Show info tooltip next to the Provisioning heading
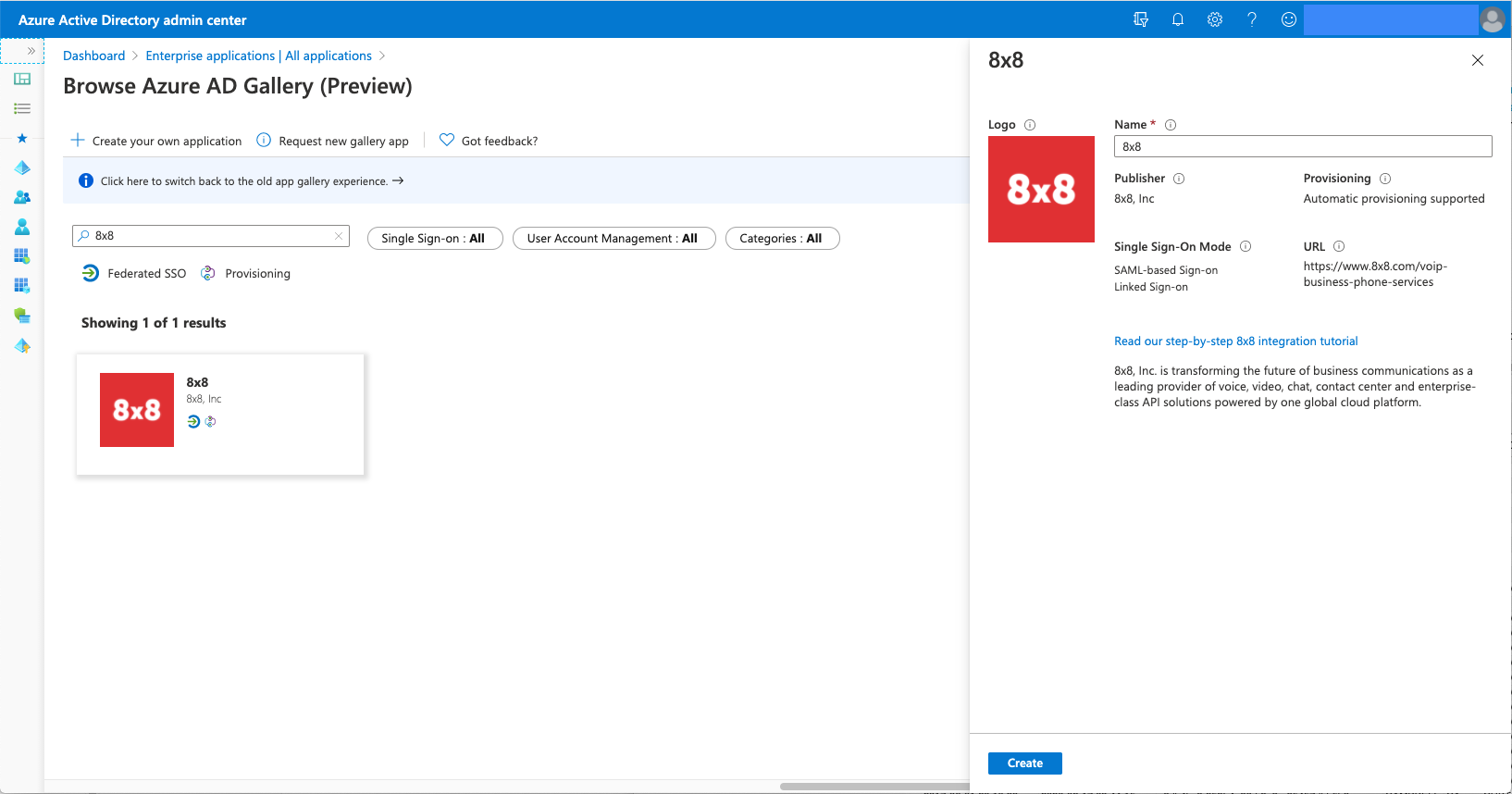The image size is (1512, 794). (1385, 179)
